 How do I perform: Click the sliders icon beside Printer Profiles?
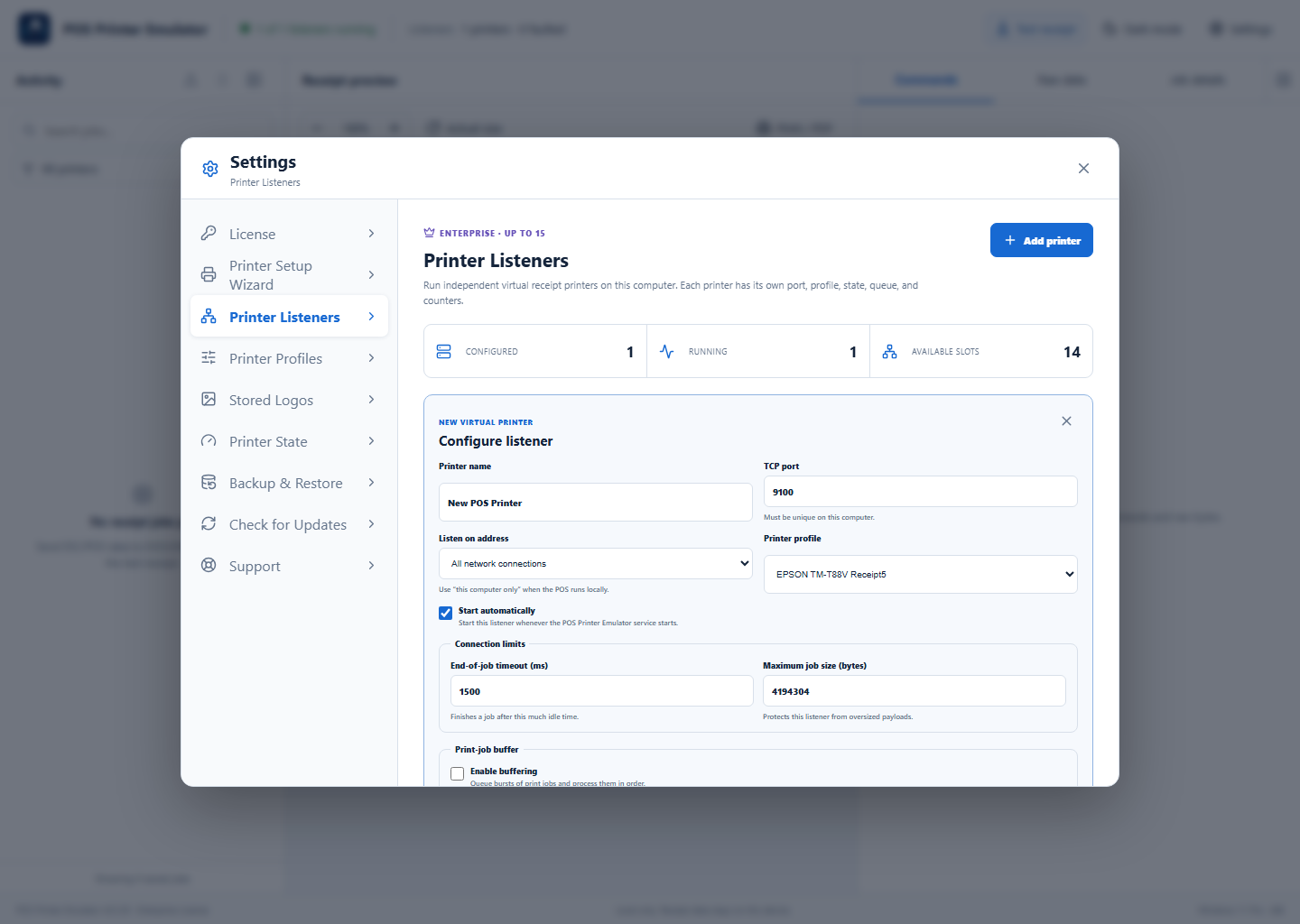point(209,358)
